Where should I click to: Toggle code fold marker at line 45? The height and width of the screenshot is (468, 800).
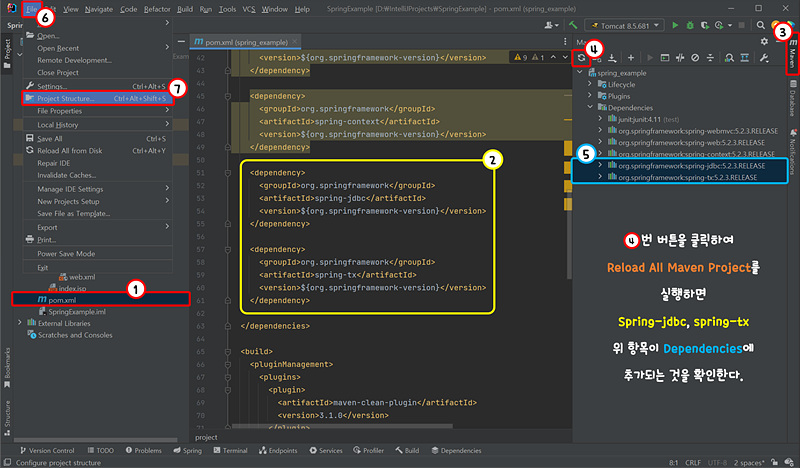(x=228, y=96)
